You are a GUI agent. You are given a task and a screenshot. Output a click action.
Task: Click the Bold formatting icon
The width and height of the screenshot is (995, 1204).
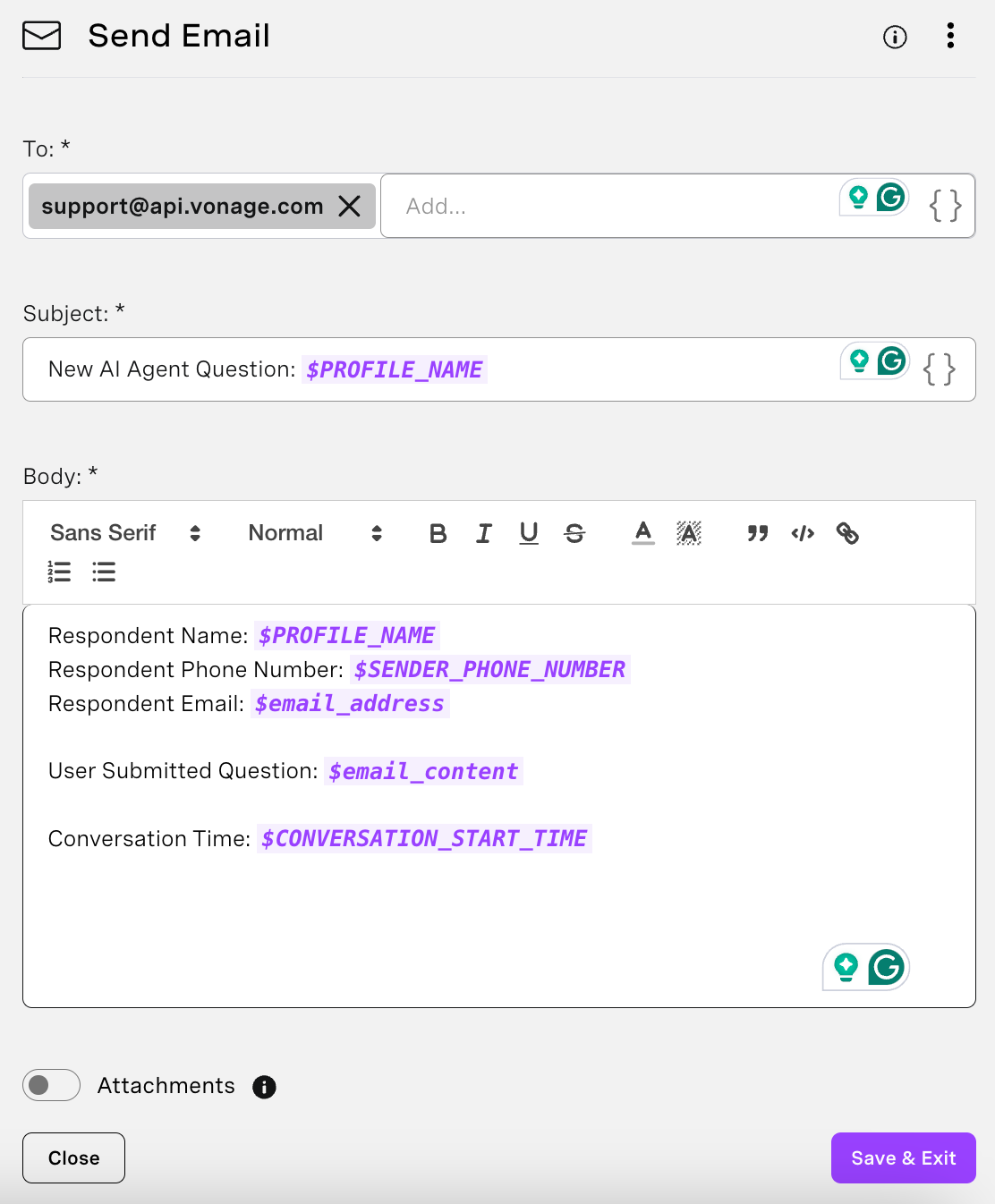pos(438,533)
